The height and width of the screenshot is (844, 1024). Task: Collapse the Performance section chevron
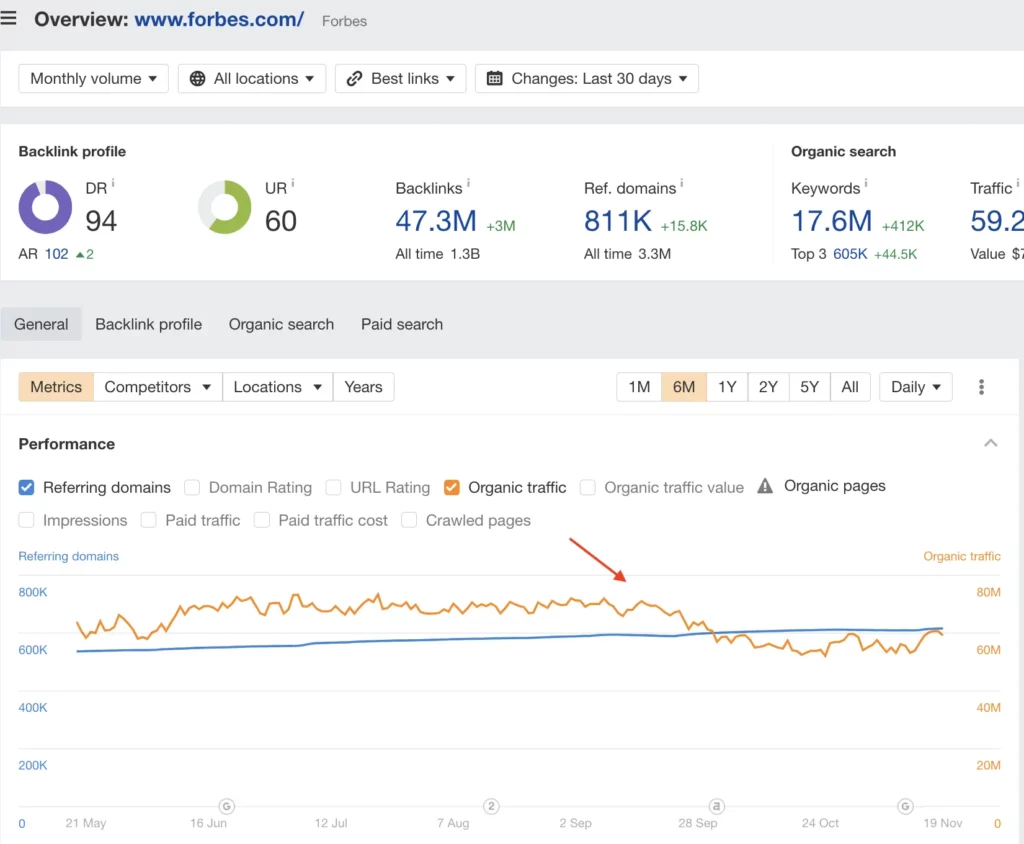990,443
